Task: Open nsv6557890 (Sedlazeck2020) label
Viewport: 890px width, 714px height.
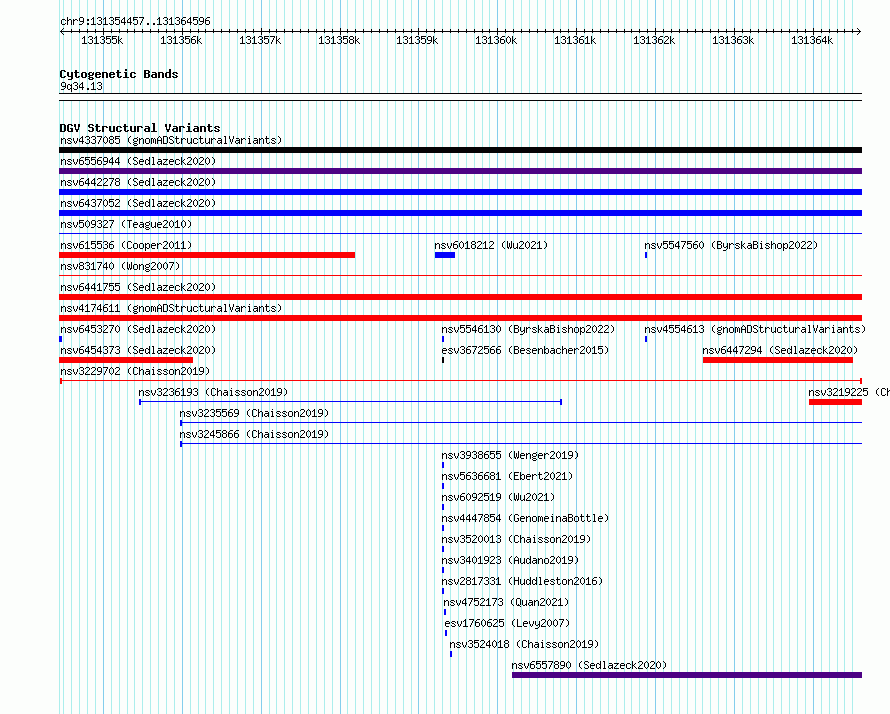Action: pos(589,665)
